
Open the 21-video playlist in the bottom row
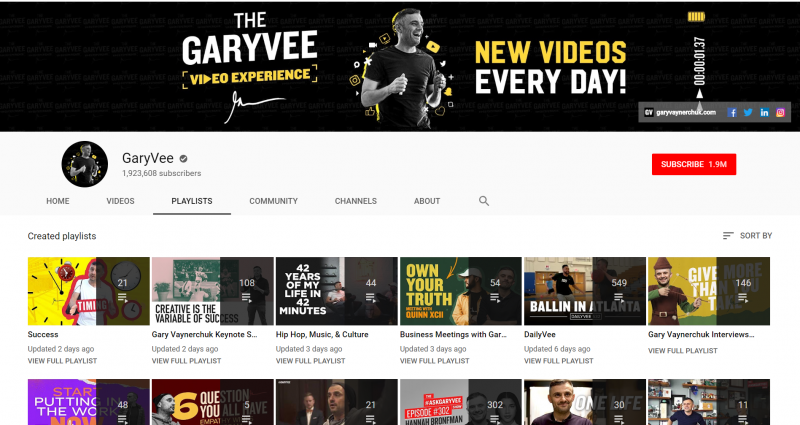click(x=337, y=402)
